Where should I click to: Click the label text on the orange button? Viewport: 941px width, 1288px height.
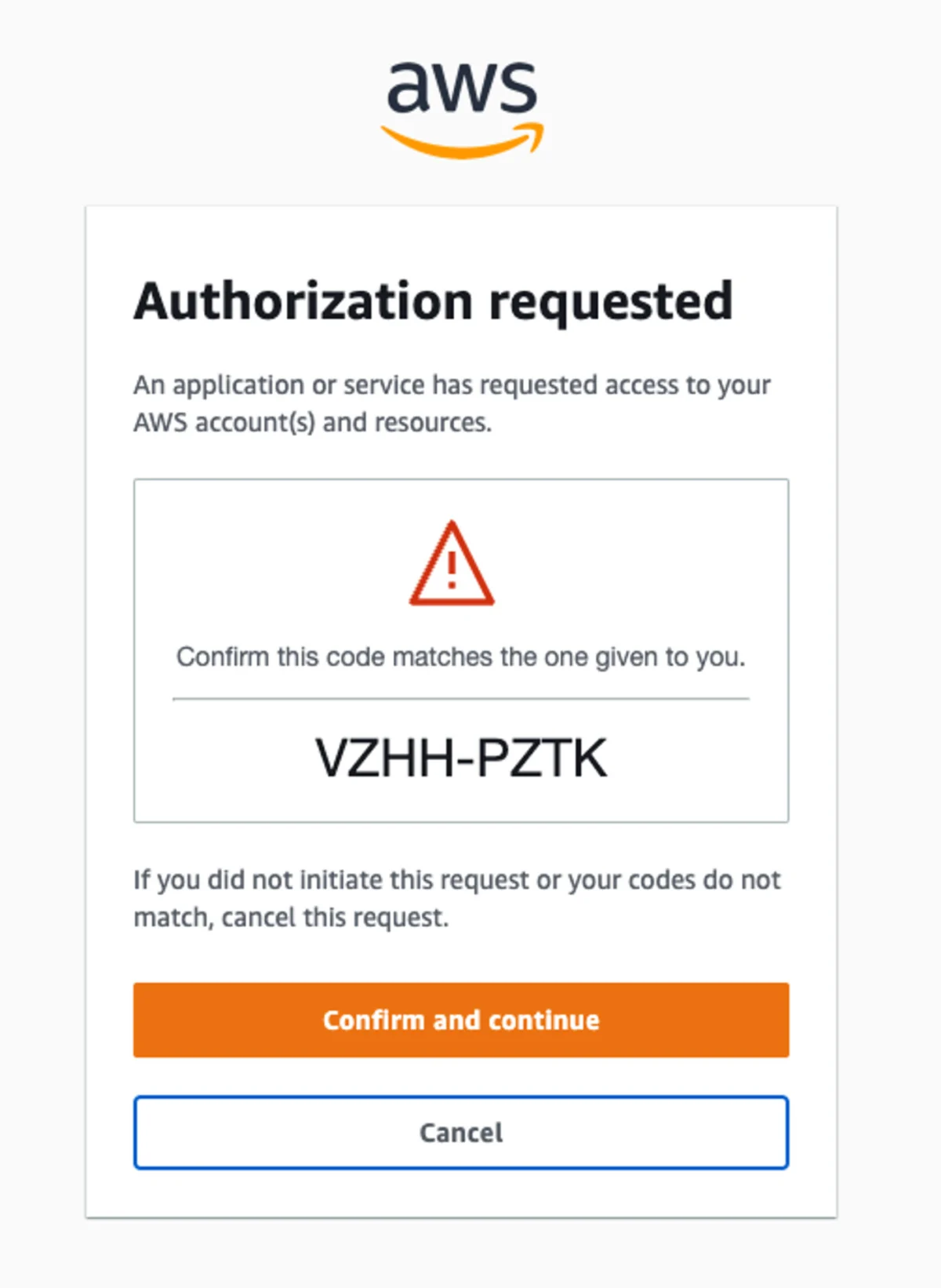pyautogui.click(x=461, y=1020)
